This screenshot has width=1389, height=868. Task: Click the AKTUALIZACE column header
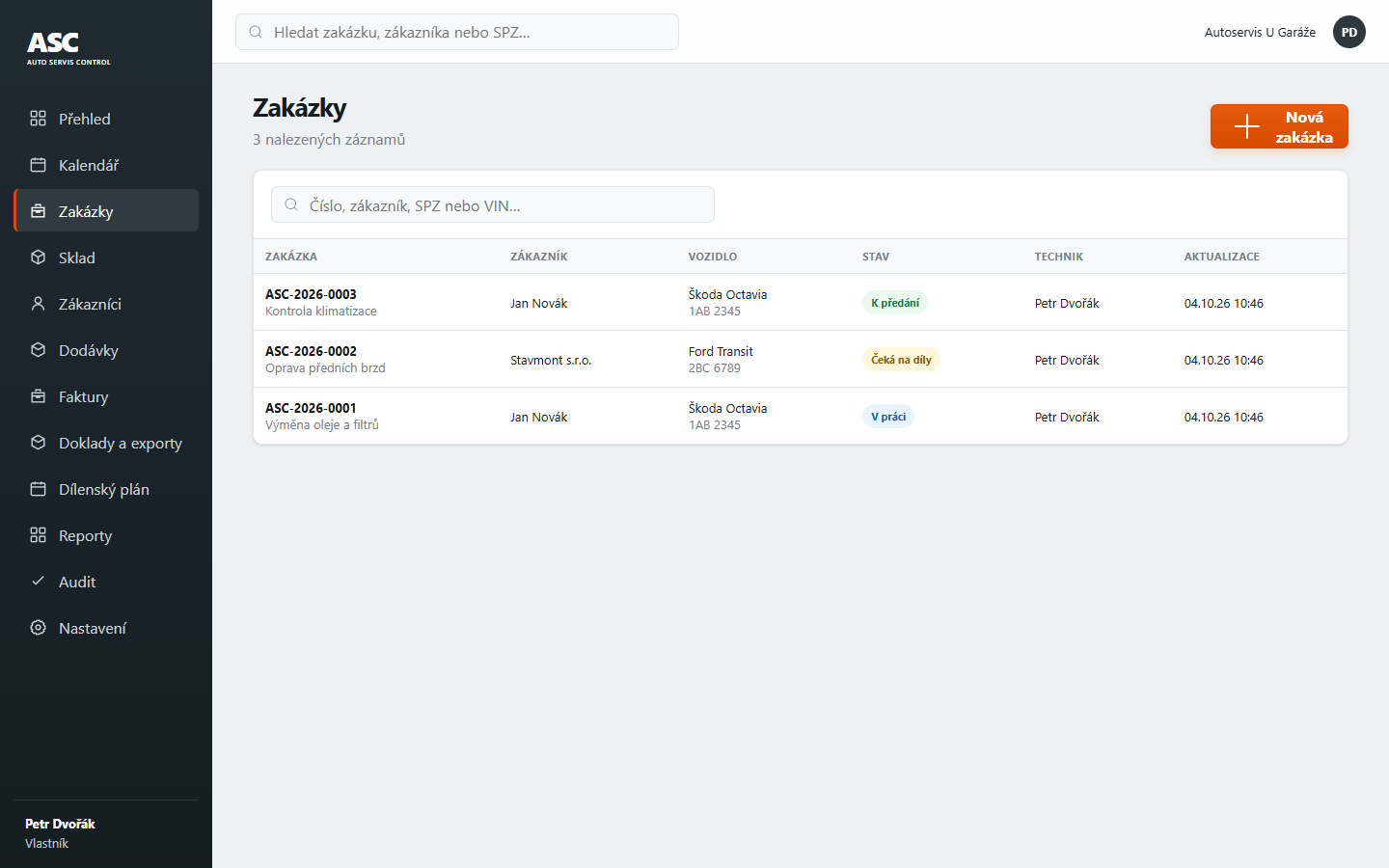click(1222, 257)
